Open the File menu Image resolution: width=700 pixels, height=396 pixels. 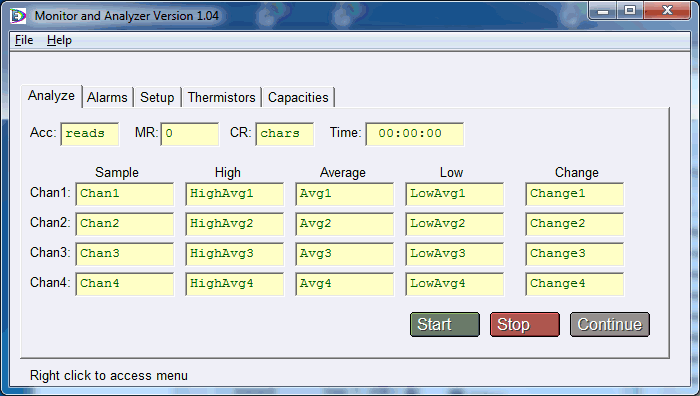pos(24,40)
